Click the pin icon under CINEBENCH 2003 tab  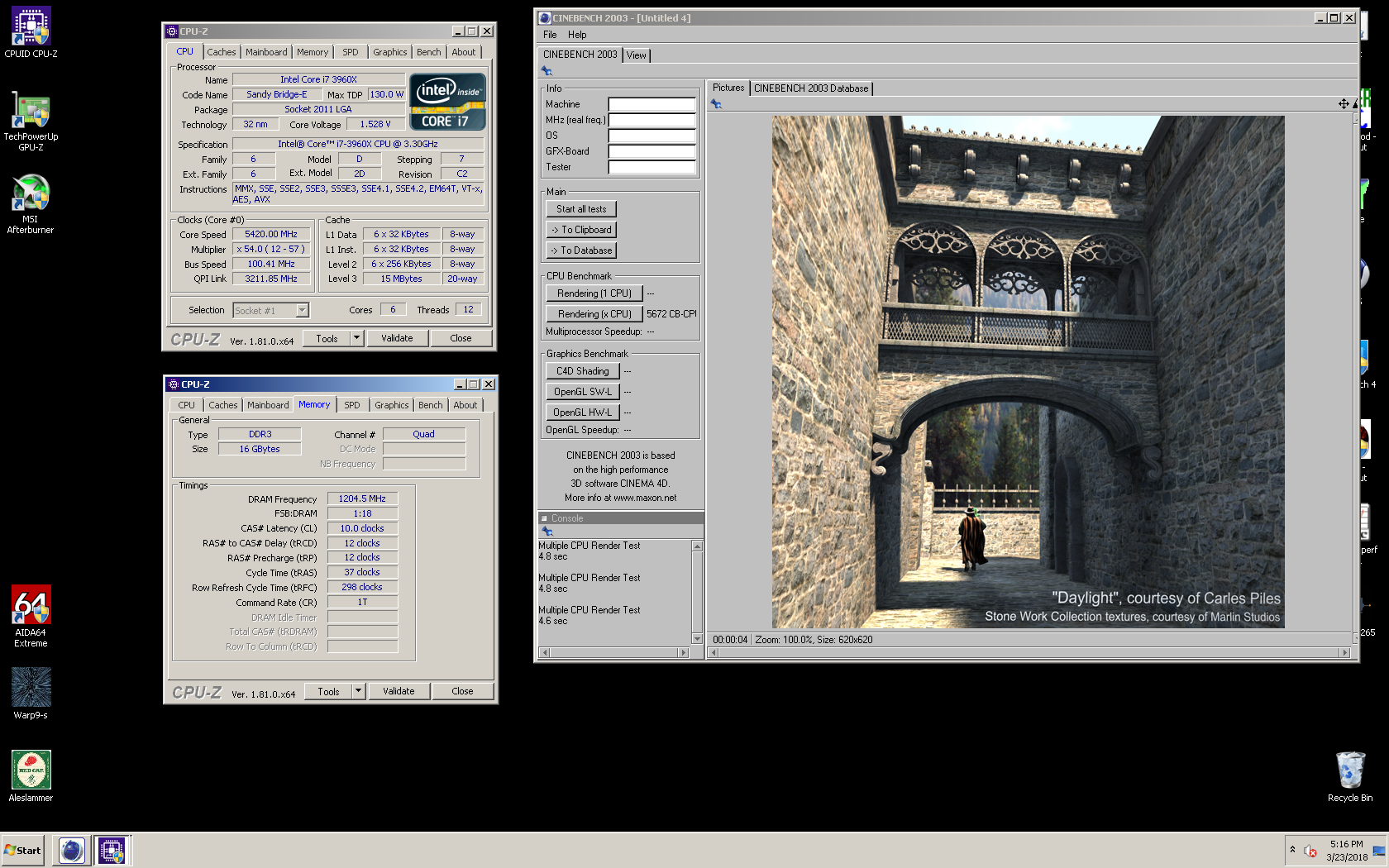tap(547, 71)
